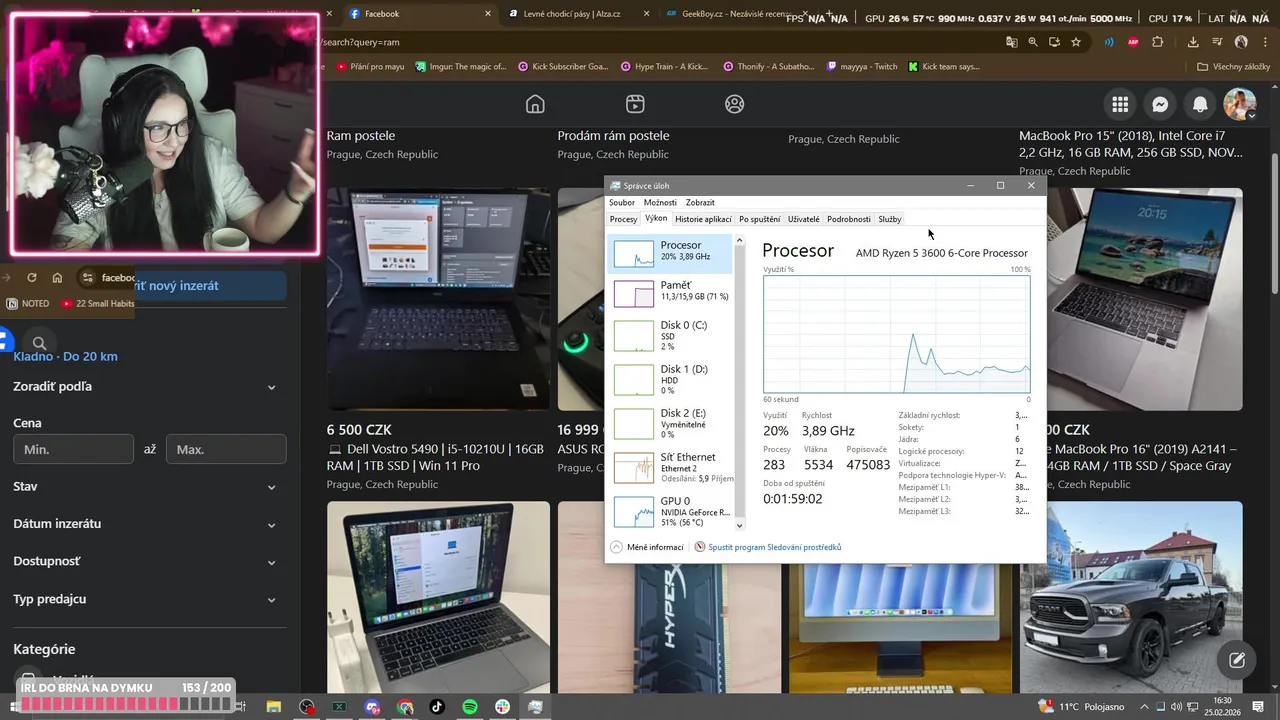Open the Facebook profile avatar menu

point(1240,104)
